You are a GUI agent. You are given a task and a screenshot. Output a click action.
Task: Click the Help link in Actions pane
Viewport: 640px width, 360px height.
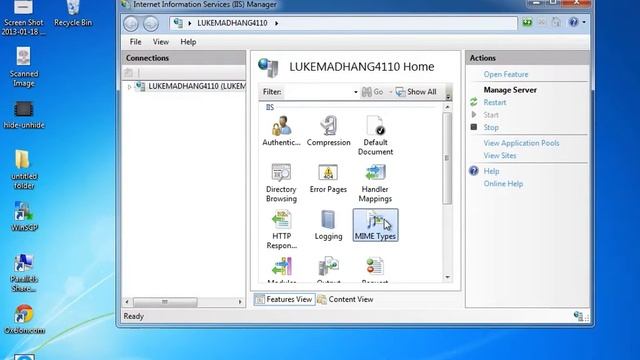pyautogui.click(x=491, y=171)
